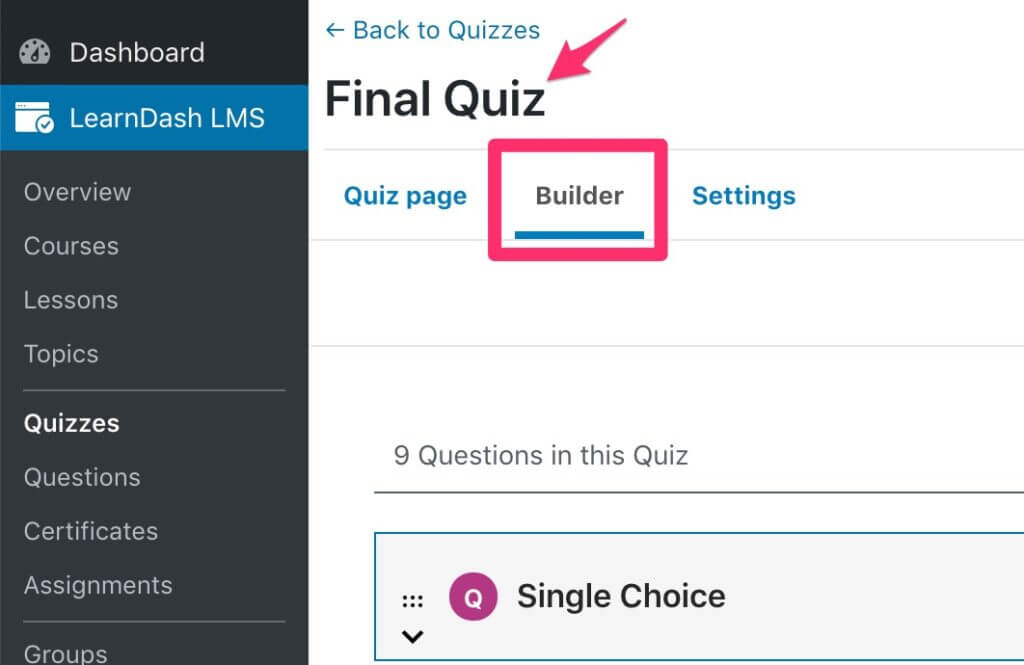The width and height of the screenshot is (1024, 665).
Task: Open the Questions submenu item
Action: pyautogui.click(x=82, y=477)
